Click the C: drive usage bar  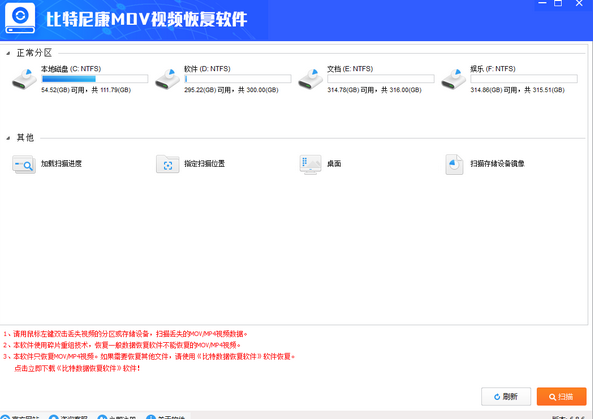94,79
